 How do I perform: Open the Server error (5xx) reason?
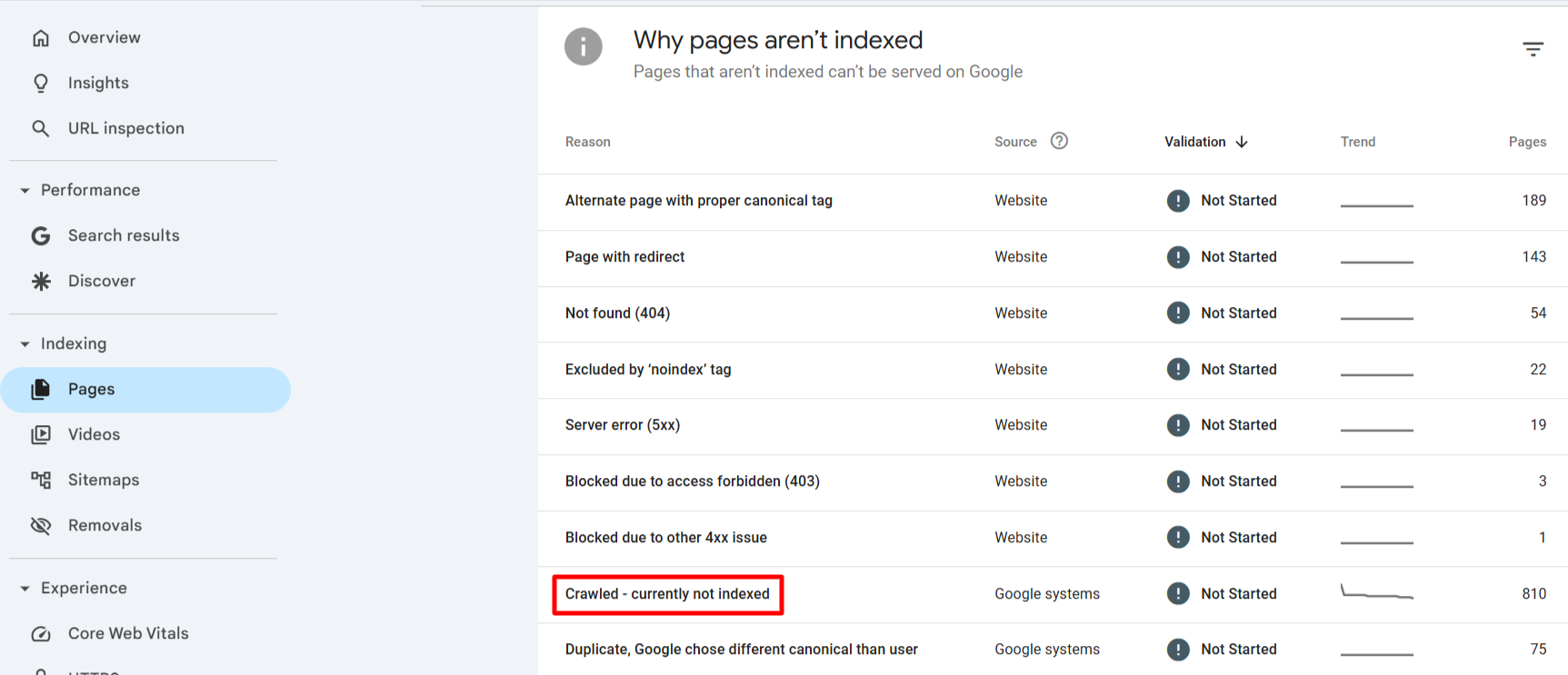click(623, 425)
